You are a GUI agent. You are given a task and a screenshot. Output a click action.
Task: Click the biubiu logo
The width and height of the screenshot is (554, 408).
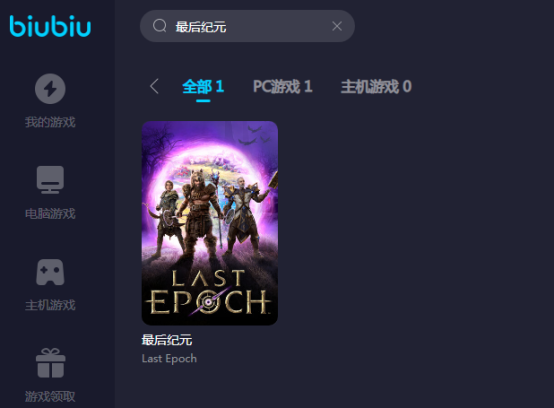tap(50, 26)
